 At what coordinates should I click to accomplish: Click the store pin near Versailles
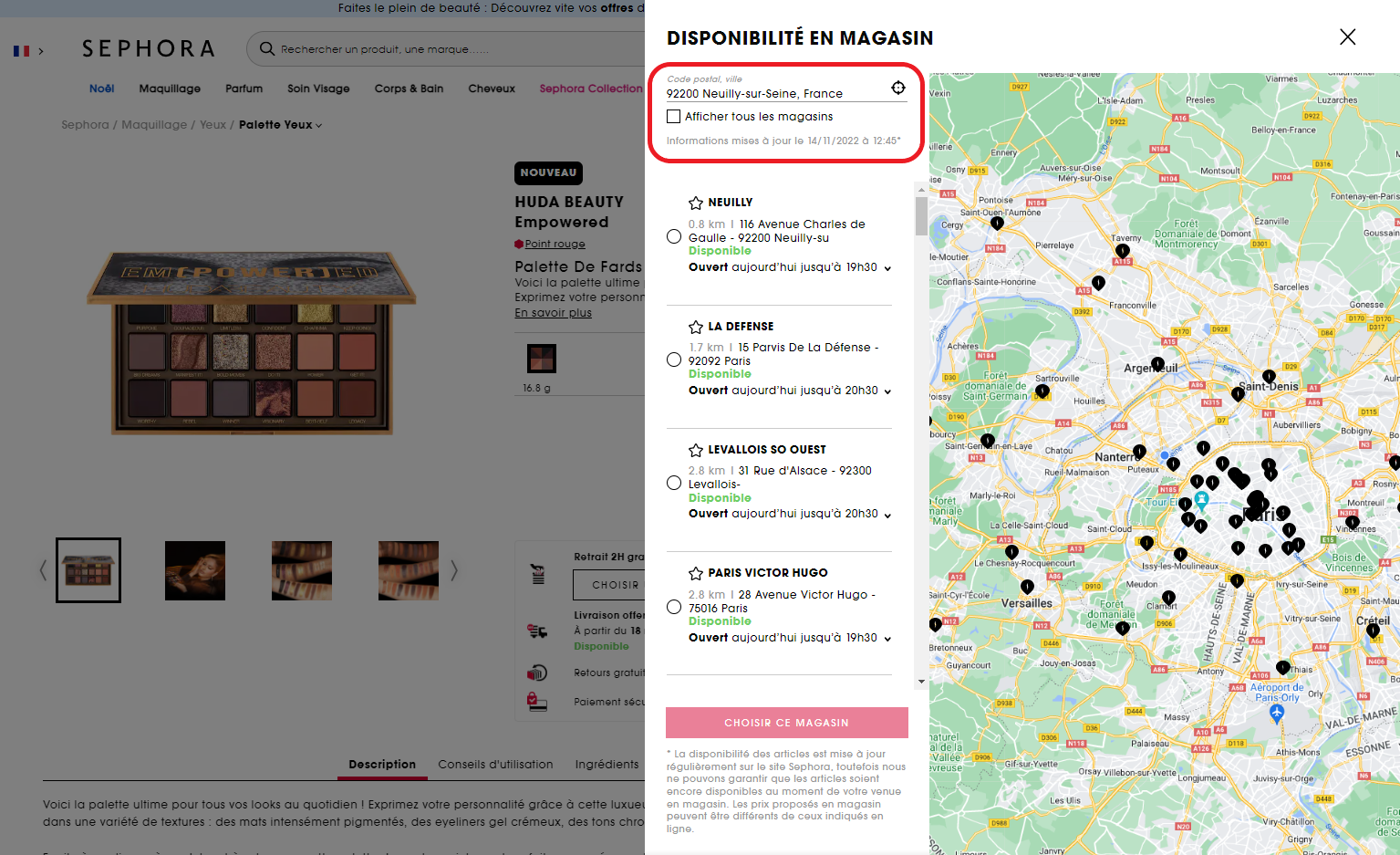[1028, 587]
